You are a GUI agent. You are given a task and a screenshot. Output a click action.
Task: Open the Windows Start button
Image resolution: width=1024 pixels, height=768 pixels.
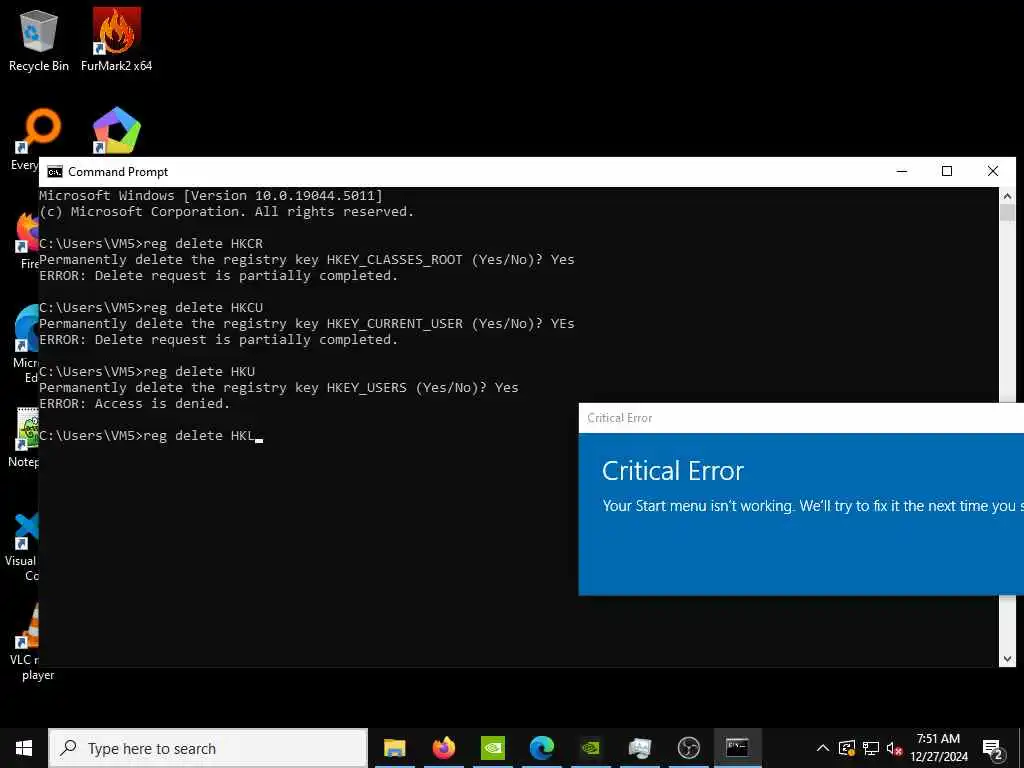pos(24,748)
